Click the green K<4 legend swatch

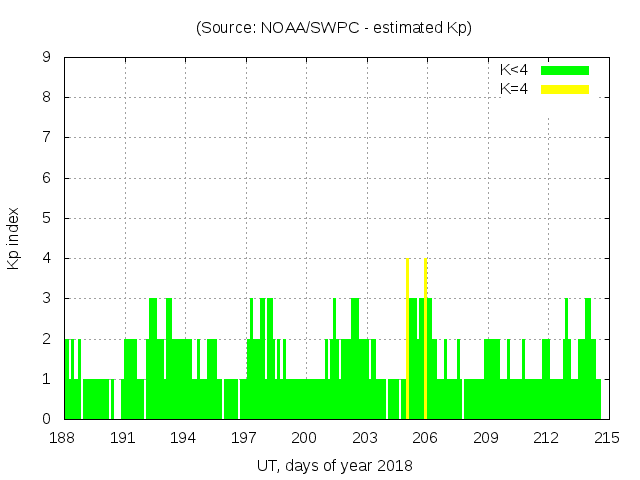(565, 70)
